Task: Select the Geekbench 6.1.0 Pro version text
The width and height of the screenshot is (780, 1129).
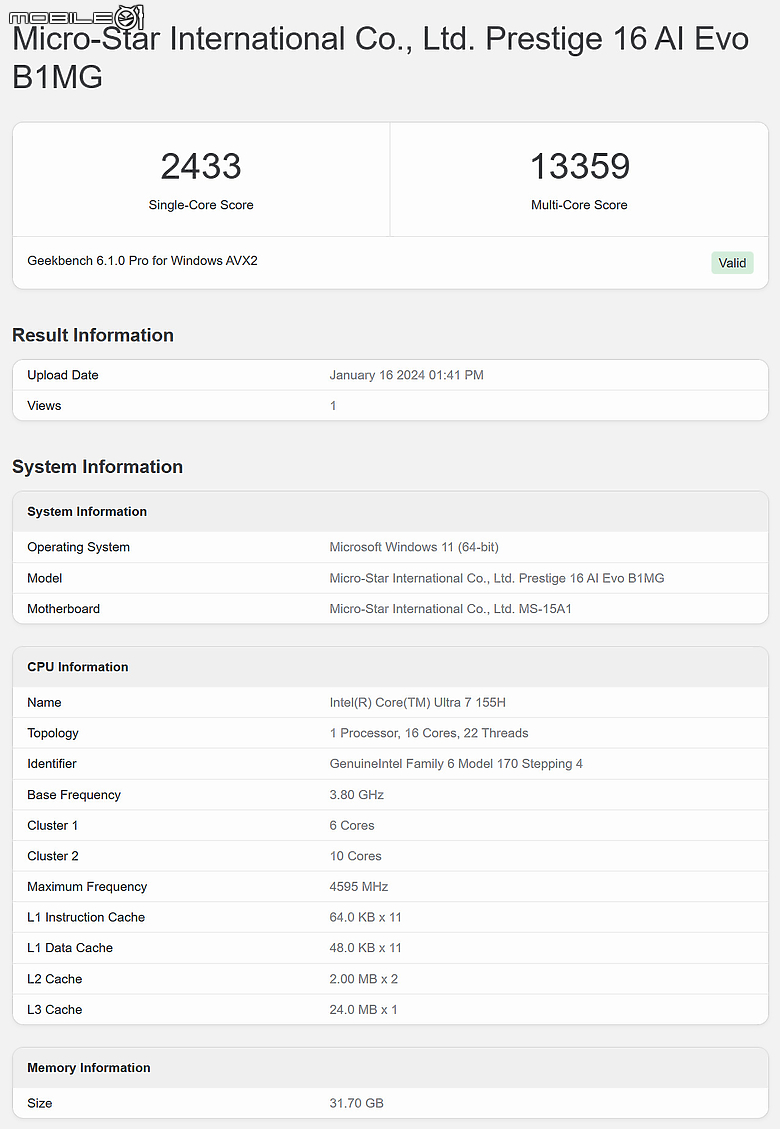Action: [142, 261]
